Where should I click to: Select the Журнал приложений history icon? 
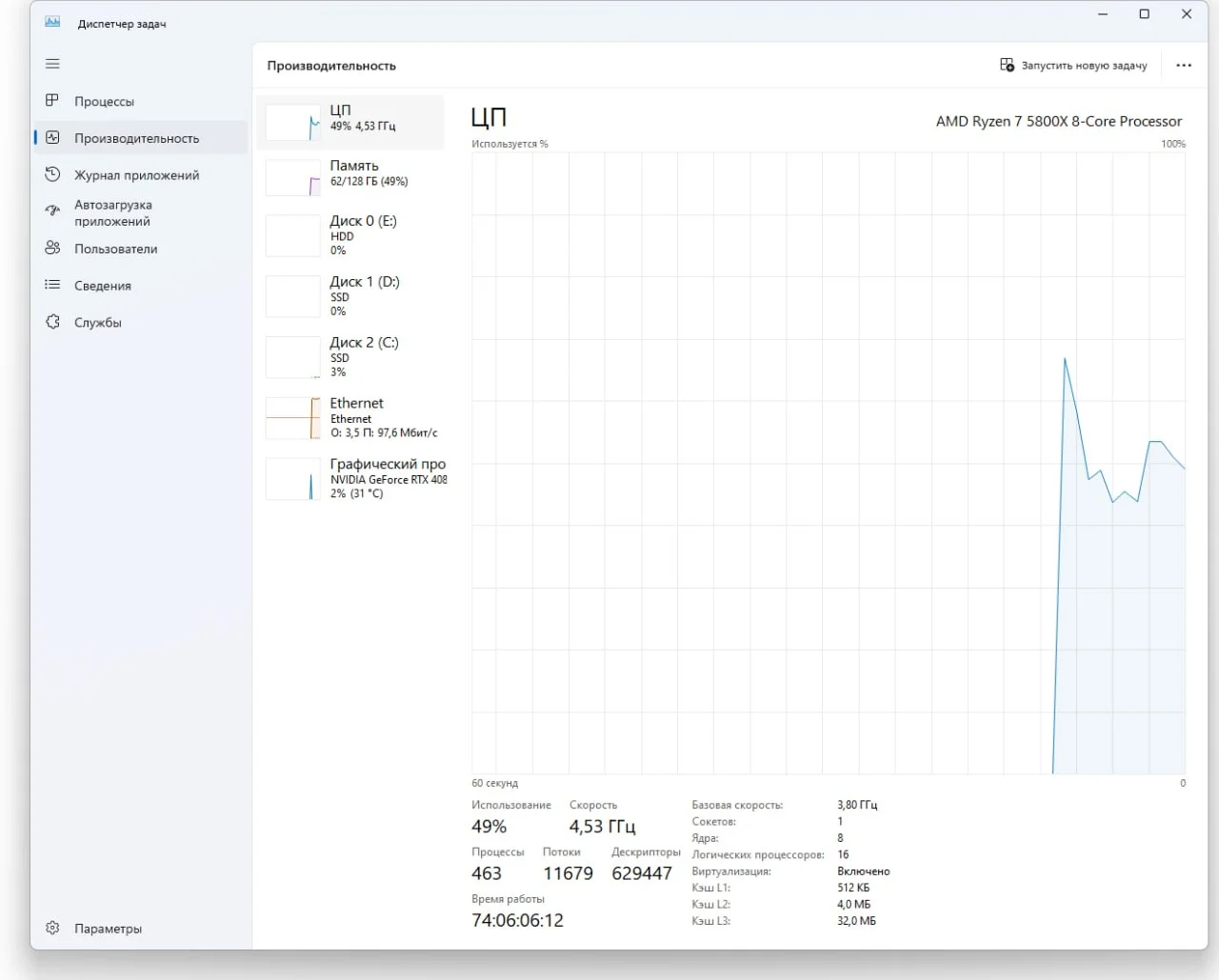[x=52, y=174]
